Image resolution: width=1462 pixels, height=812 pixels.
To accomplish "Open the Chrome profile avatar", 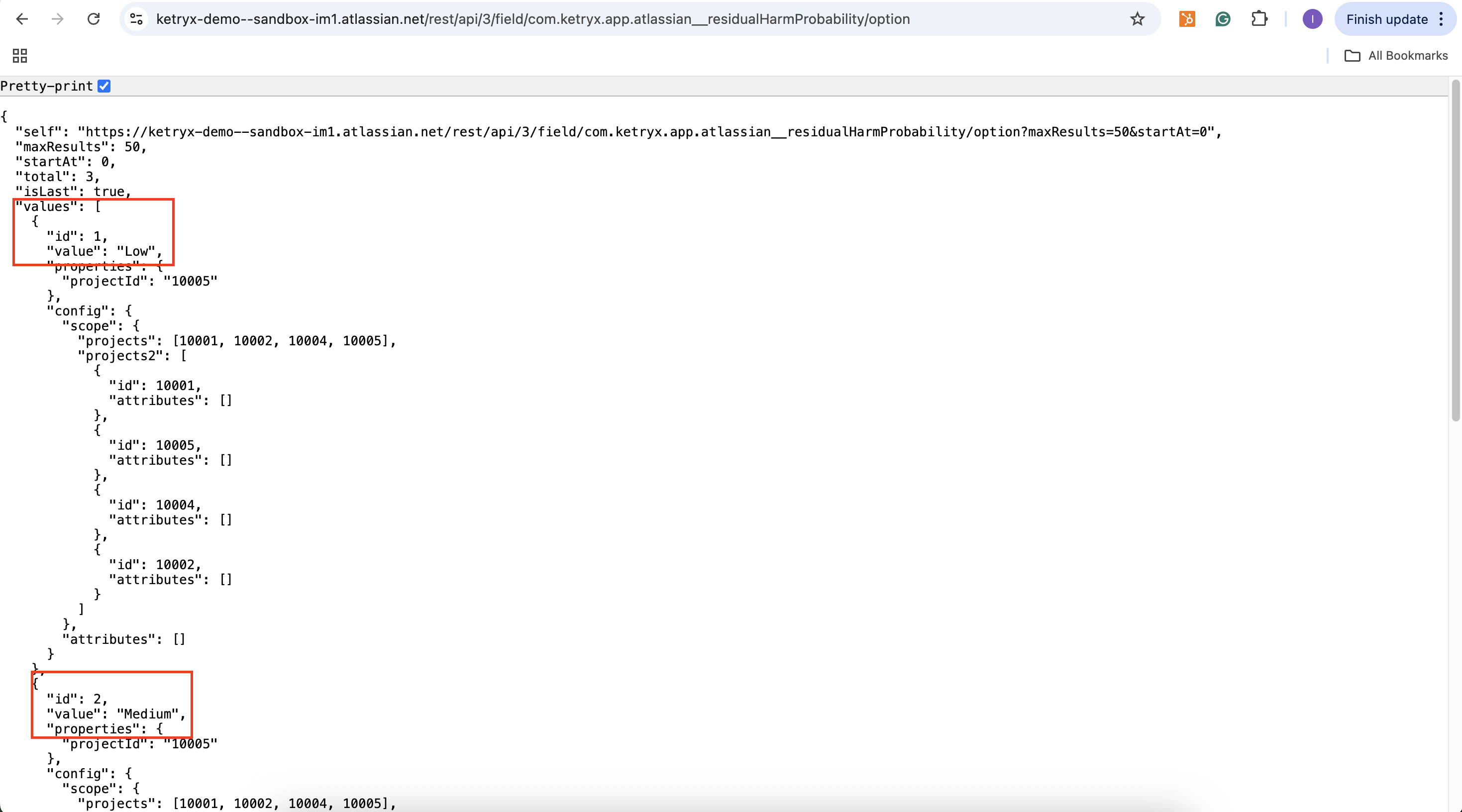I will click(x=1312, y=19).
